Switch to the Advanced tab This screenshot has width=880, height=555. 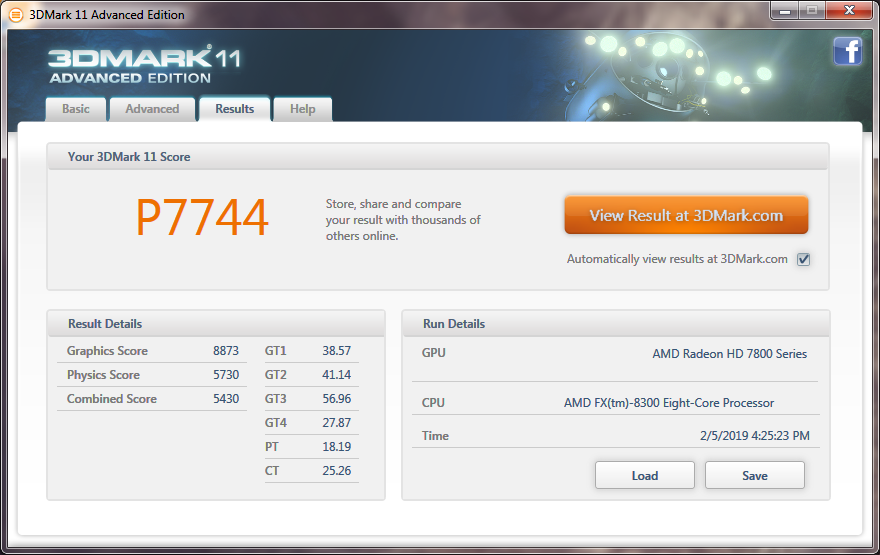tap(152, 109)
